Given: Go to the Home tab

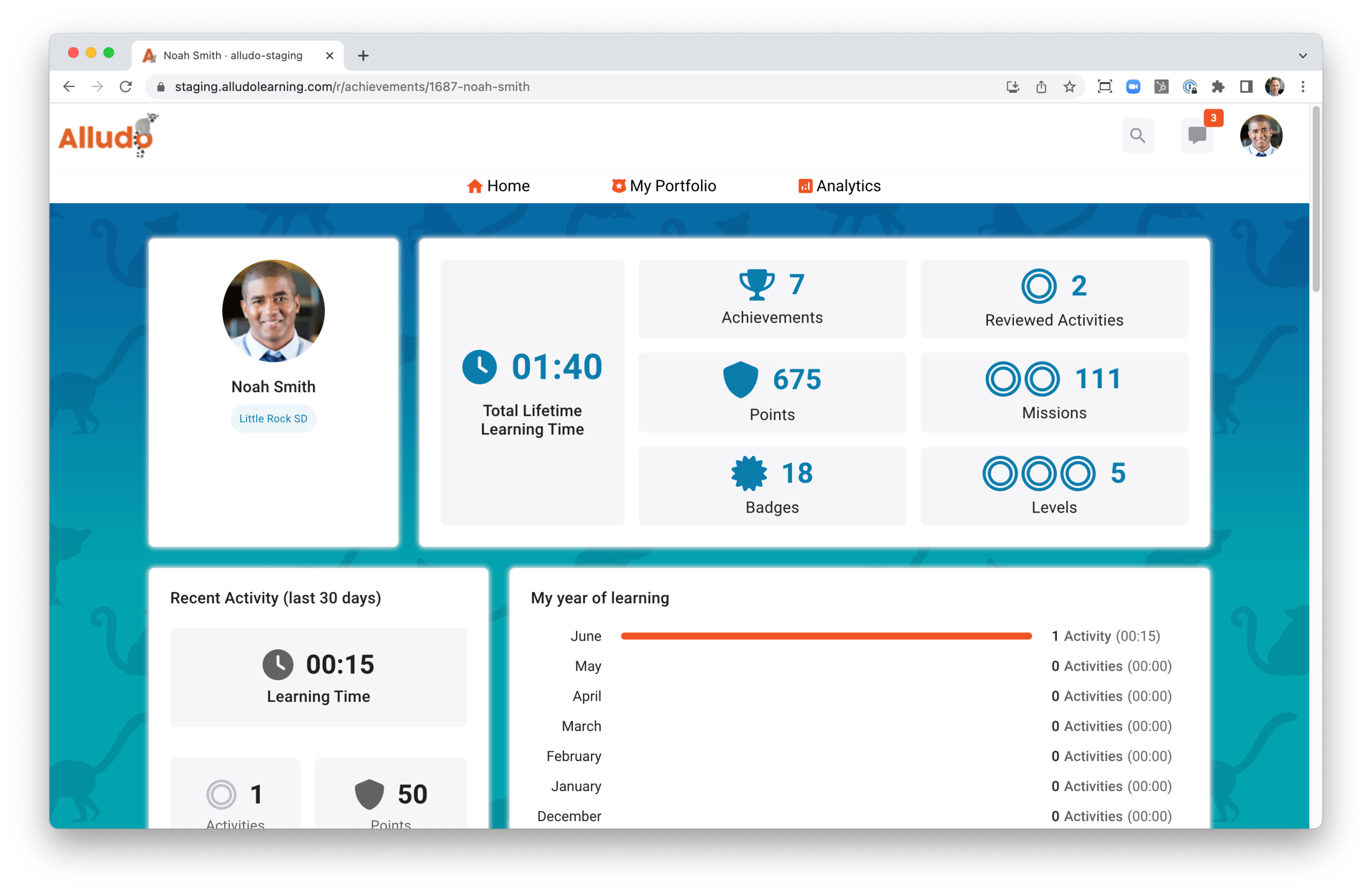Looking at the screenshot, I should tap(498, 185).
